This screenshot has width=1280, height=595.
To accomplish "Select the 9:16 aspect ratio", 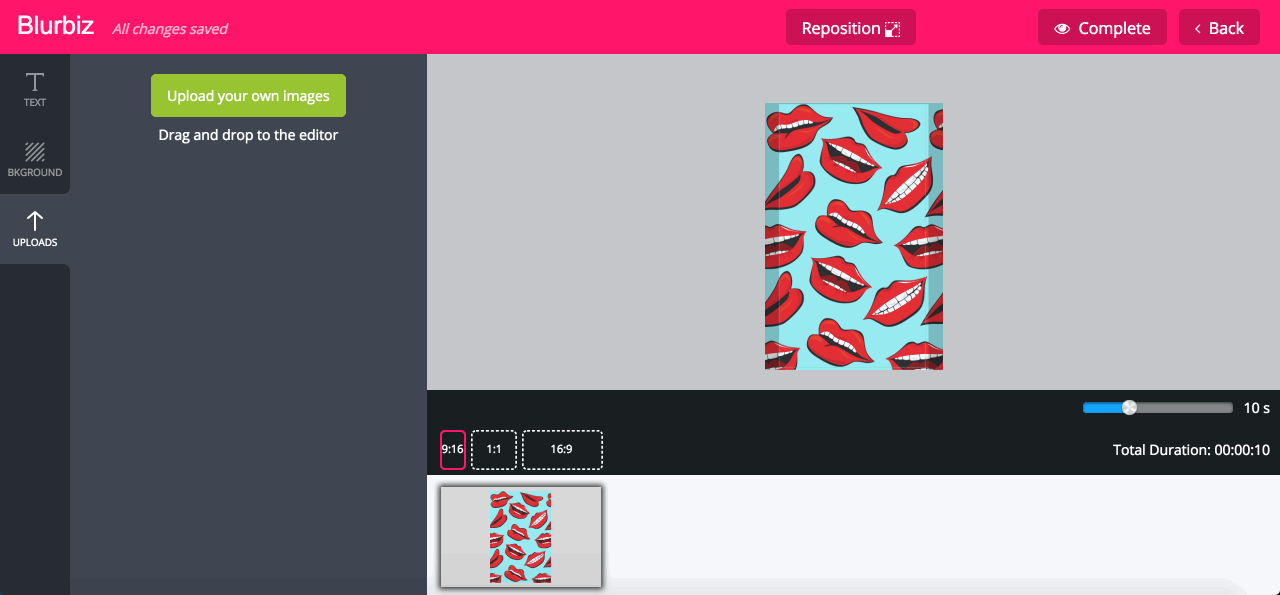I will tap(453, 450).
